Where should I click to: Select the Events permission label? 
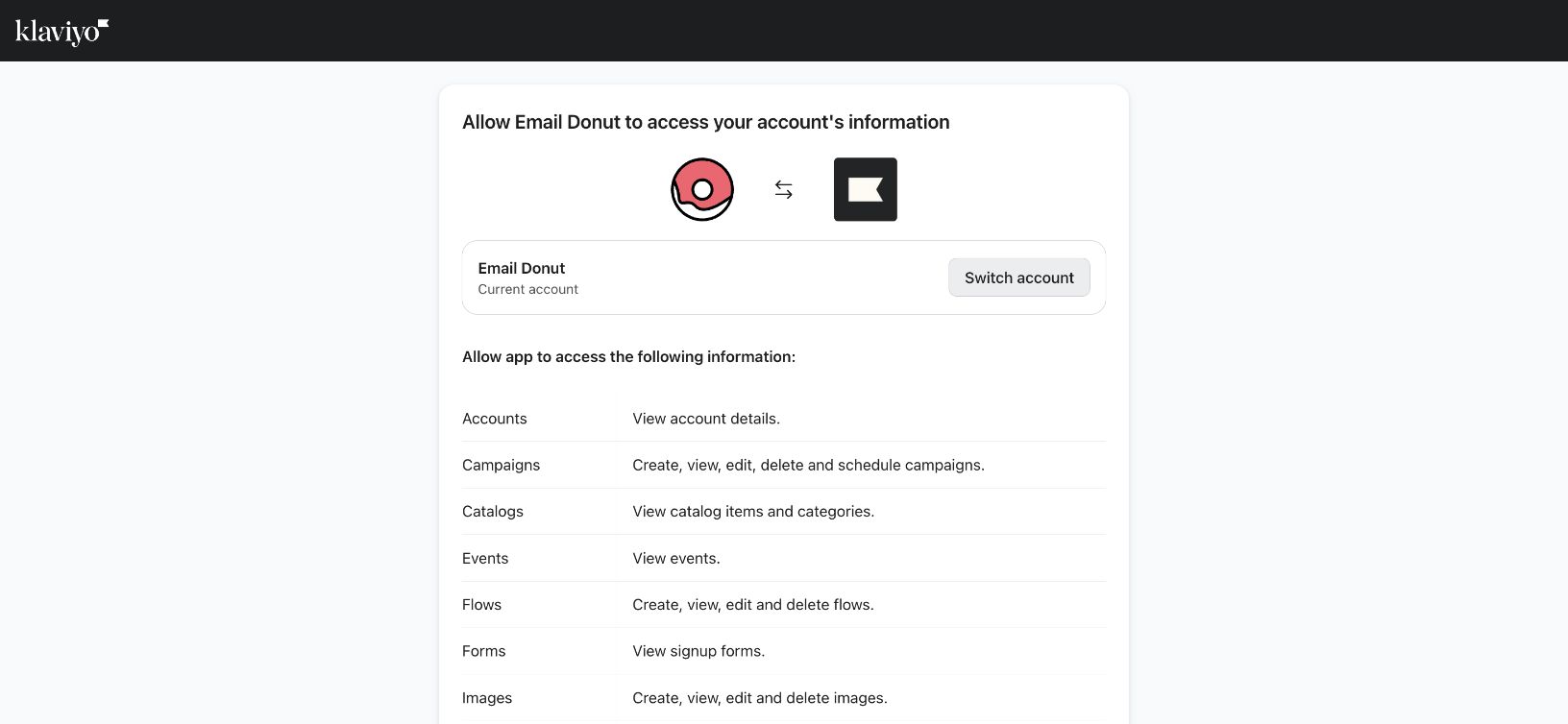click(x=485, y=558)
